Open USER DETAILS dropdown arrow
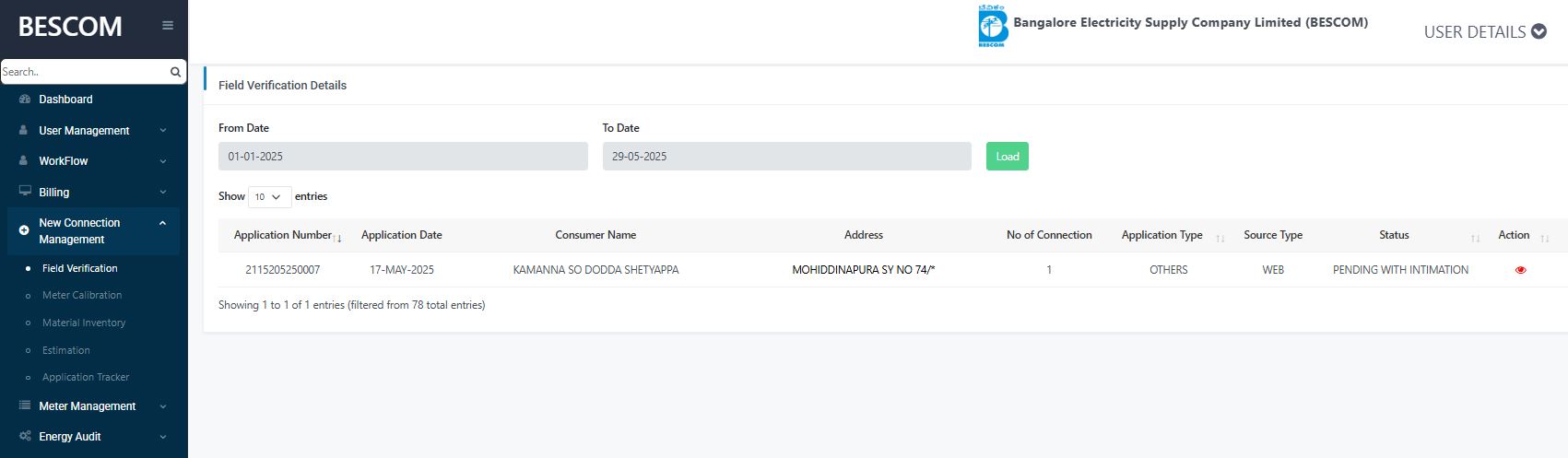Image resolution: width=1568 pixels, height=458 pixels. pyautogui.click(x=1539, y=31)
